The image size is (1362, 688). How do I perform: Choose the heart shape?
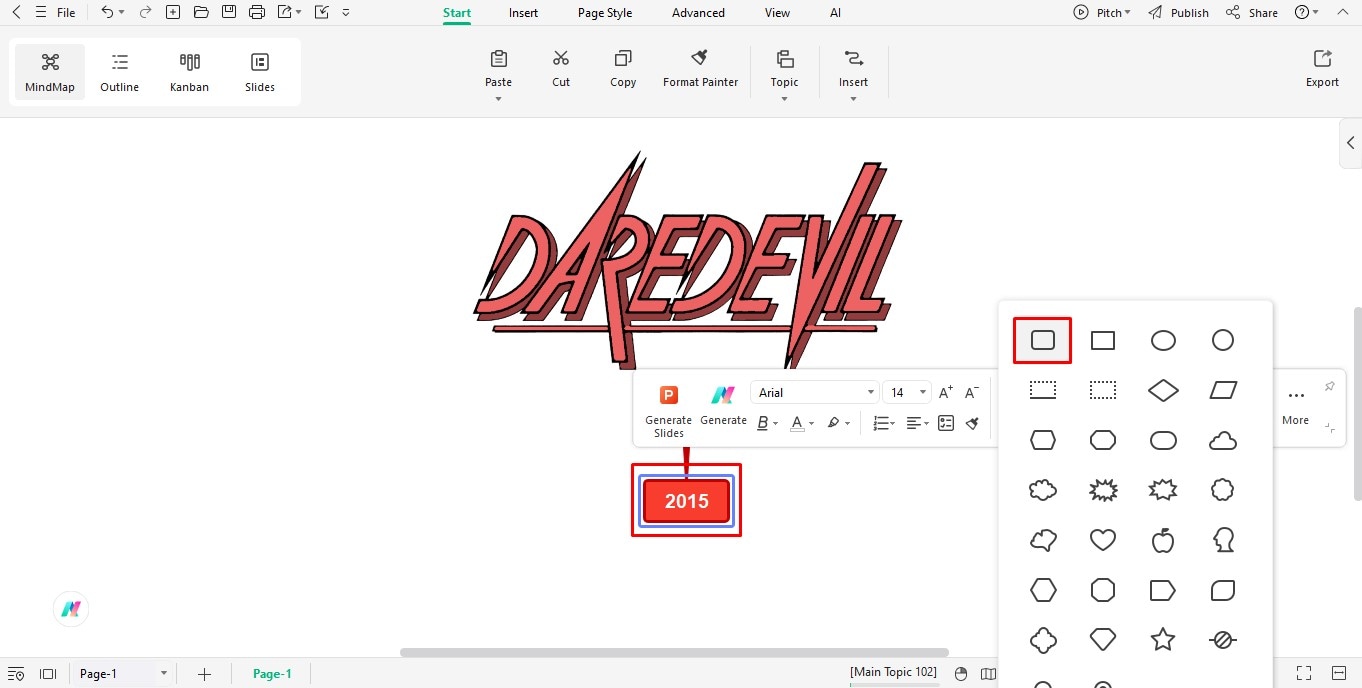tap(1103, 540)
